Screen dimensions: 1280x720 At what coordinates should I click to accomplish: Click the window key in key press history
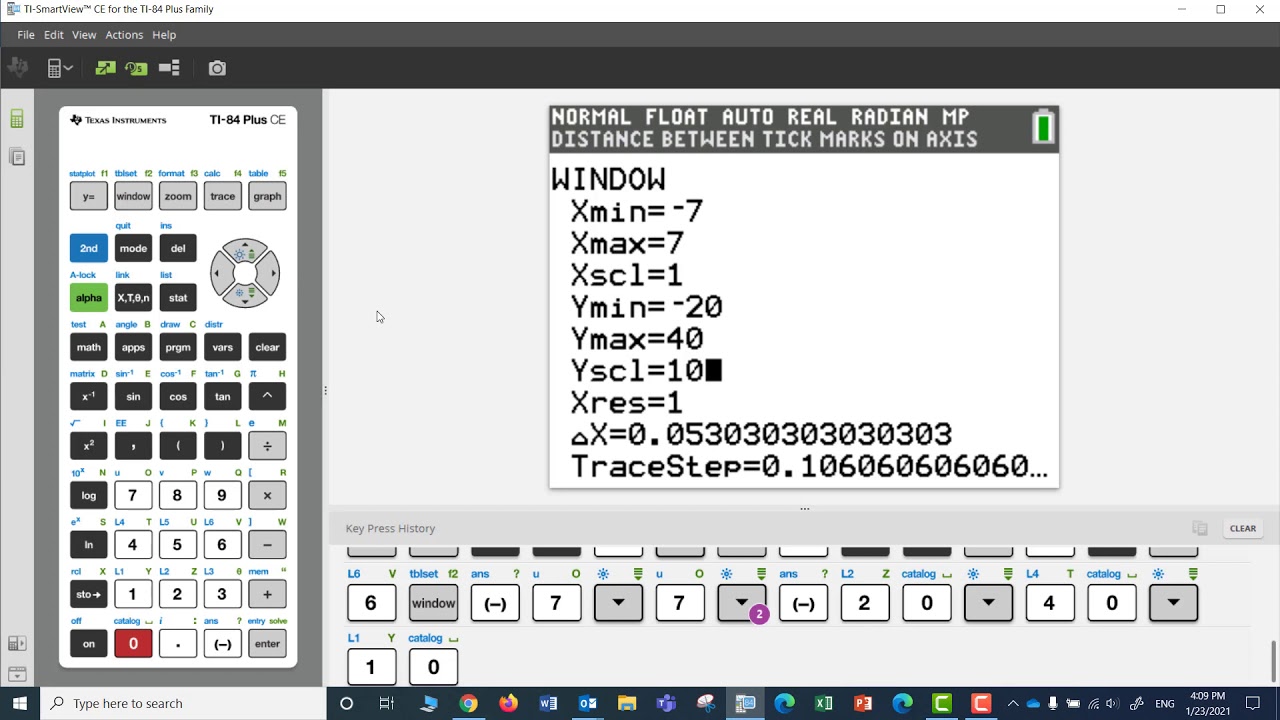433,603
